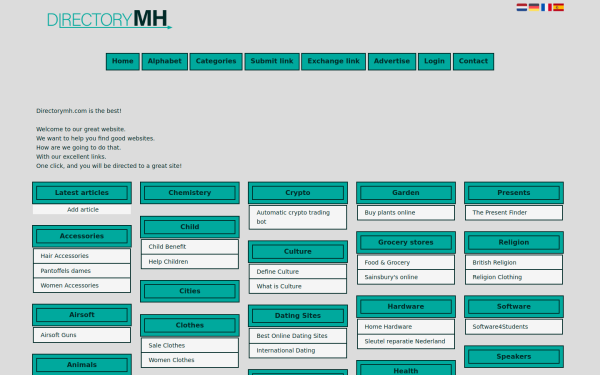Screen dimensions: 600x375
Task: Go to the Alphabet page
Action: (x=165, y=62)
